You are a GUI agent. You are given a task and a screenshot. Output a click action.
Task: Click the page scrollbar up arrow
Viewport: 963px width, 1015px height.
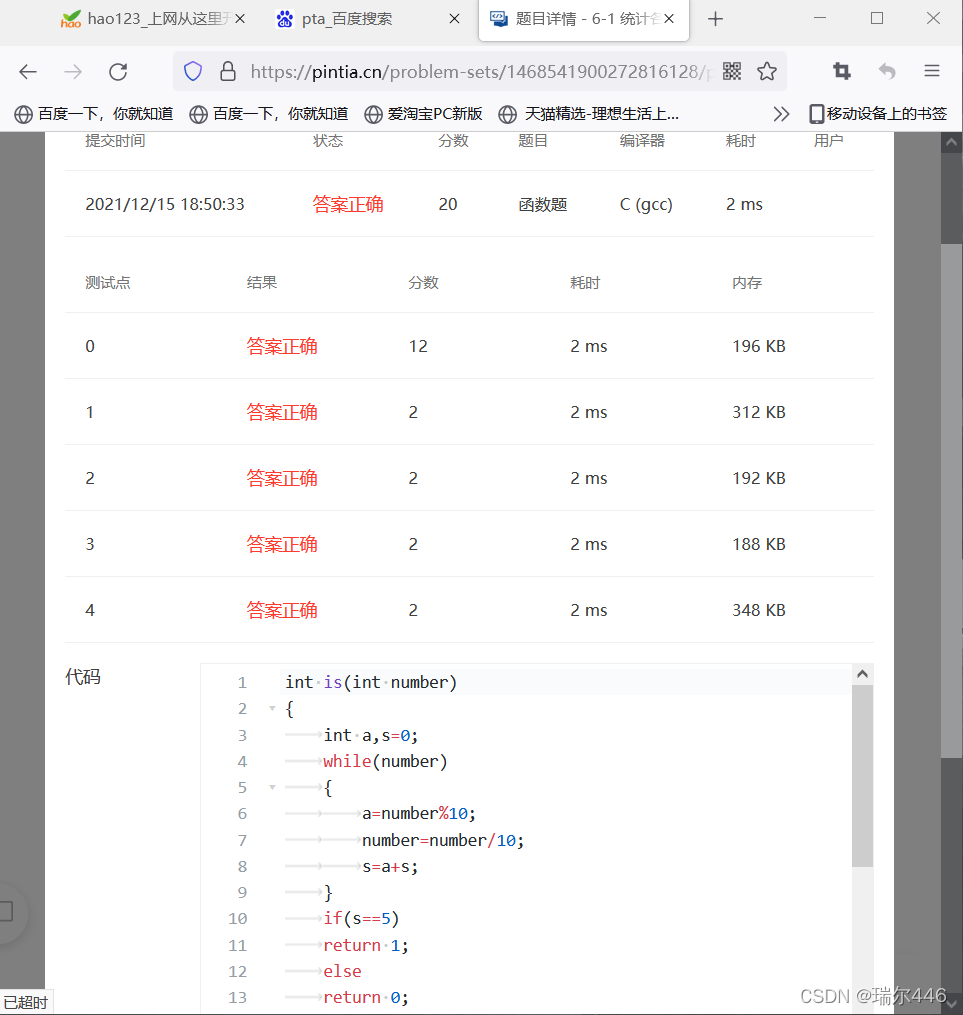[951, 142]
